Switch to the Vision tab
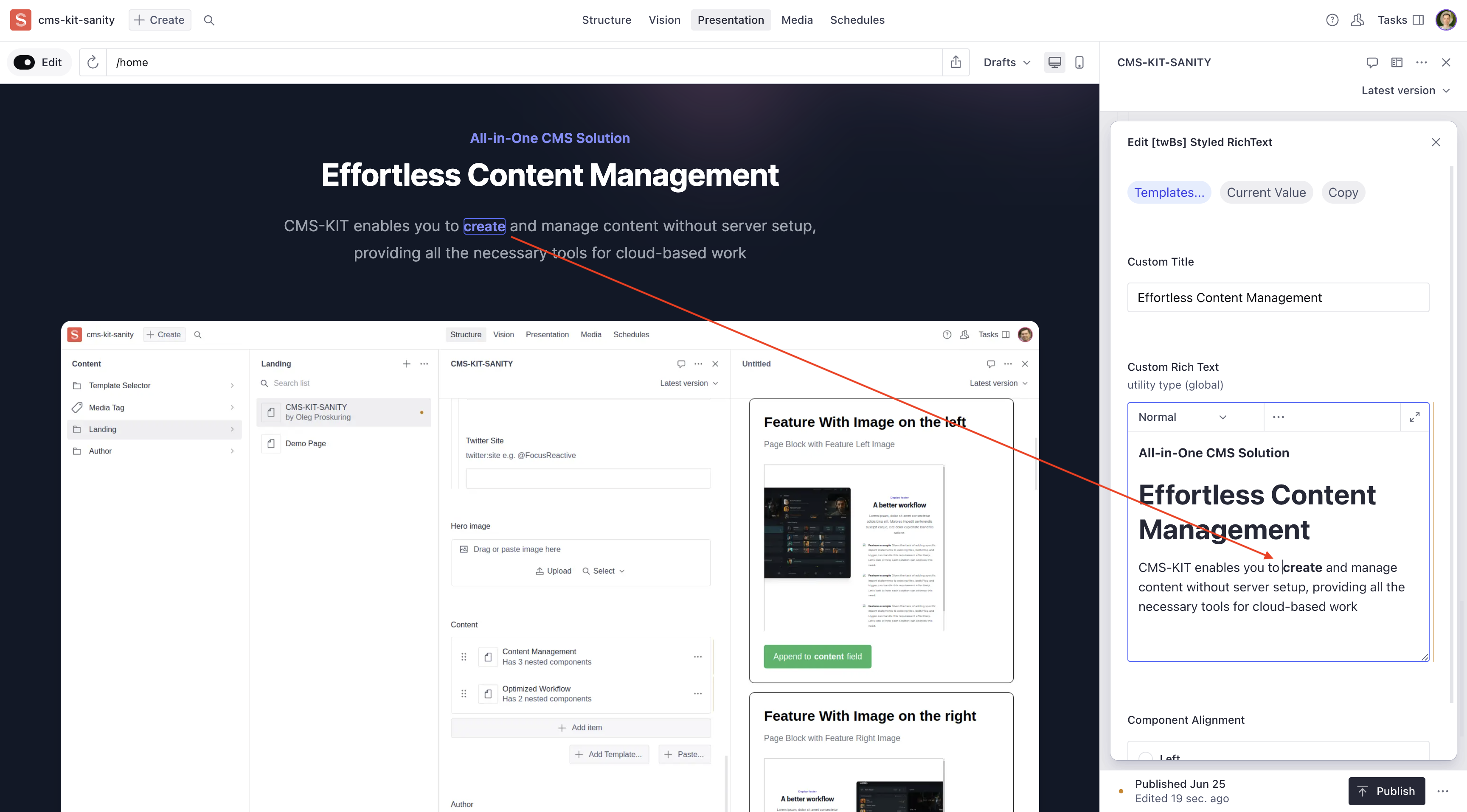The width and height of the screenshot is (1467, 812). 664,20
